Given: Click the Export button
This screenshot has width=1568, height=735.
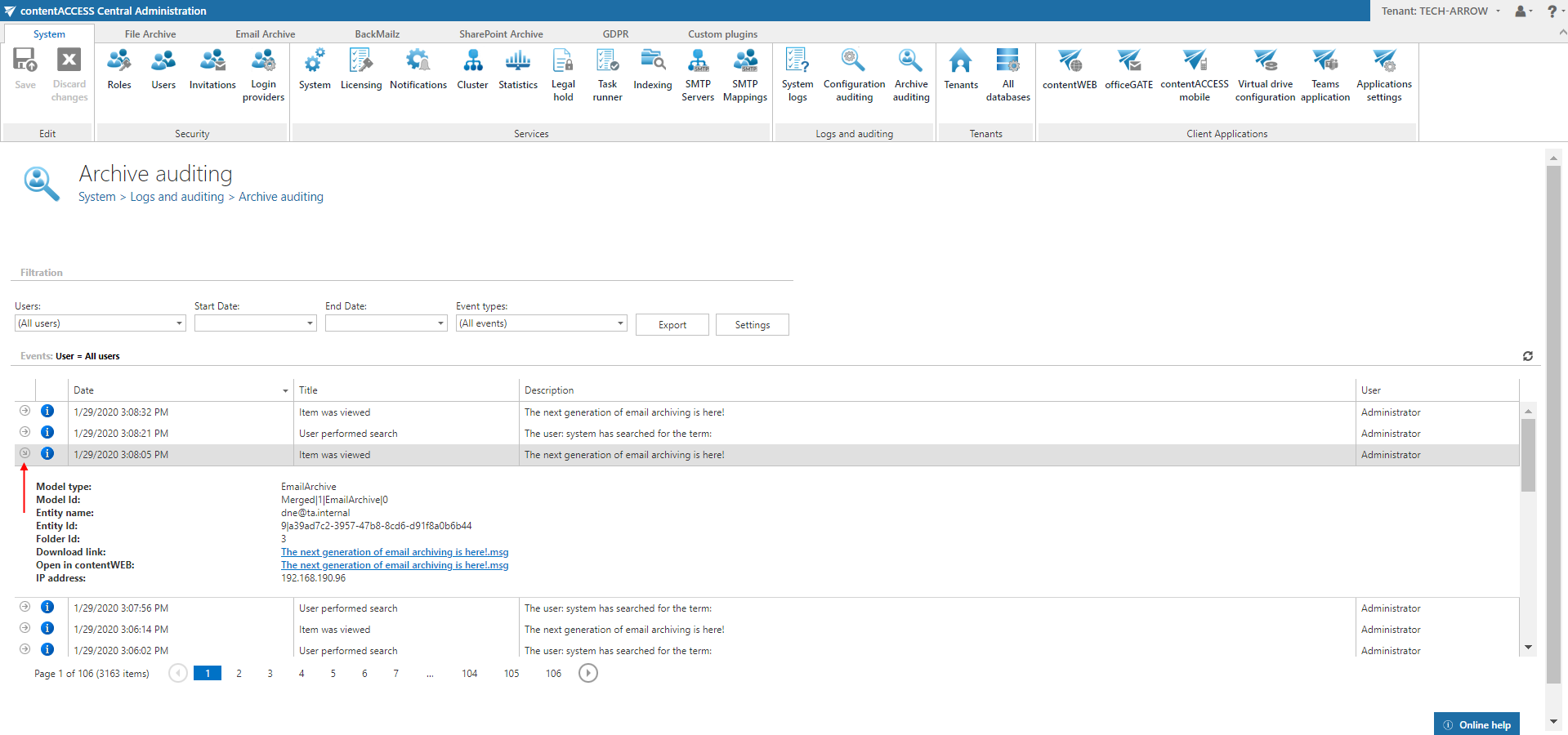Looking at the screenshot, I should (672, 325).
